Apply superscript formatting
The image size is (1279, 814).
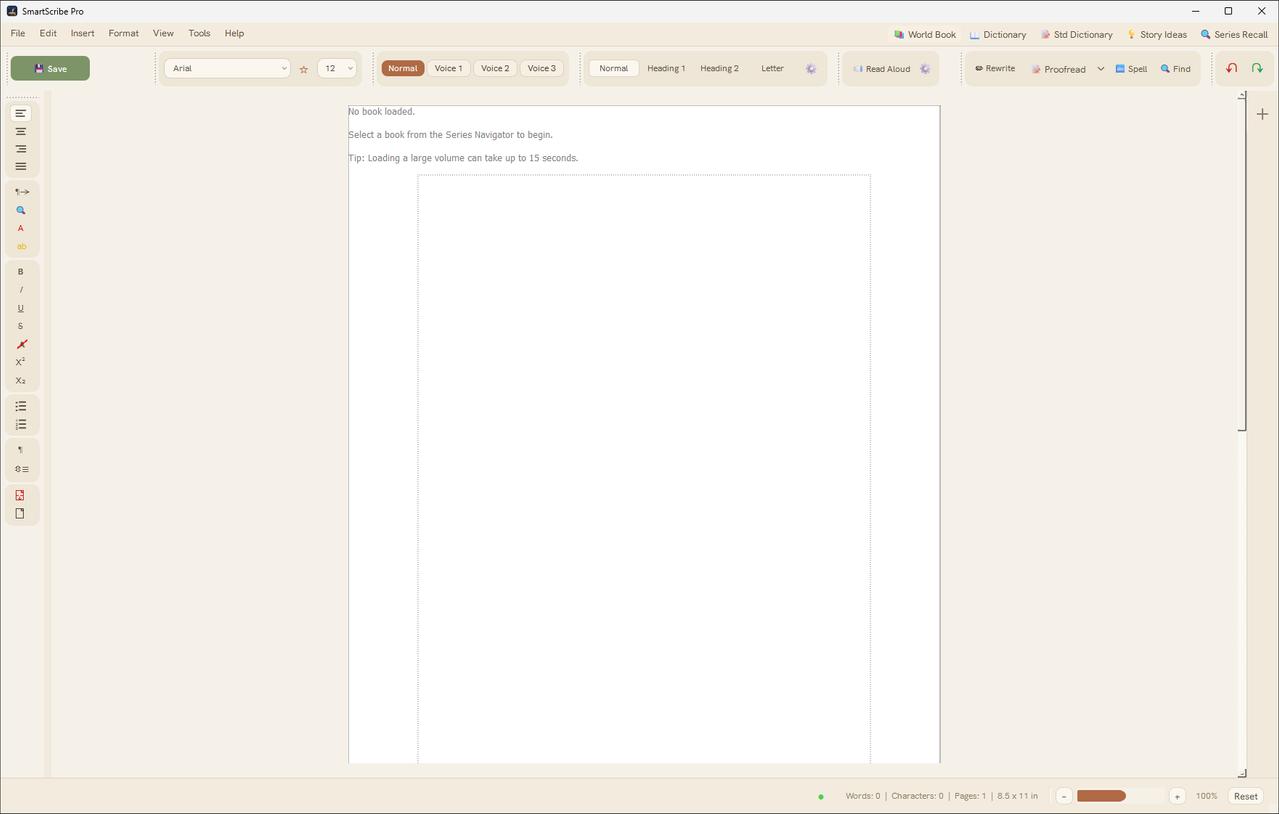pos(21,362)
